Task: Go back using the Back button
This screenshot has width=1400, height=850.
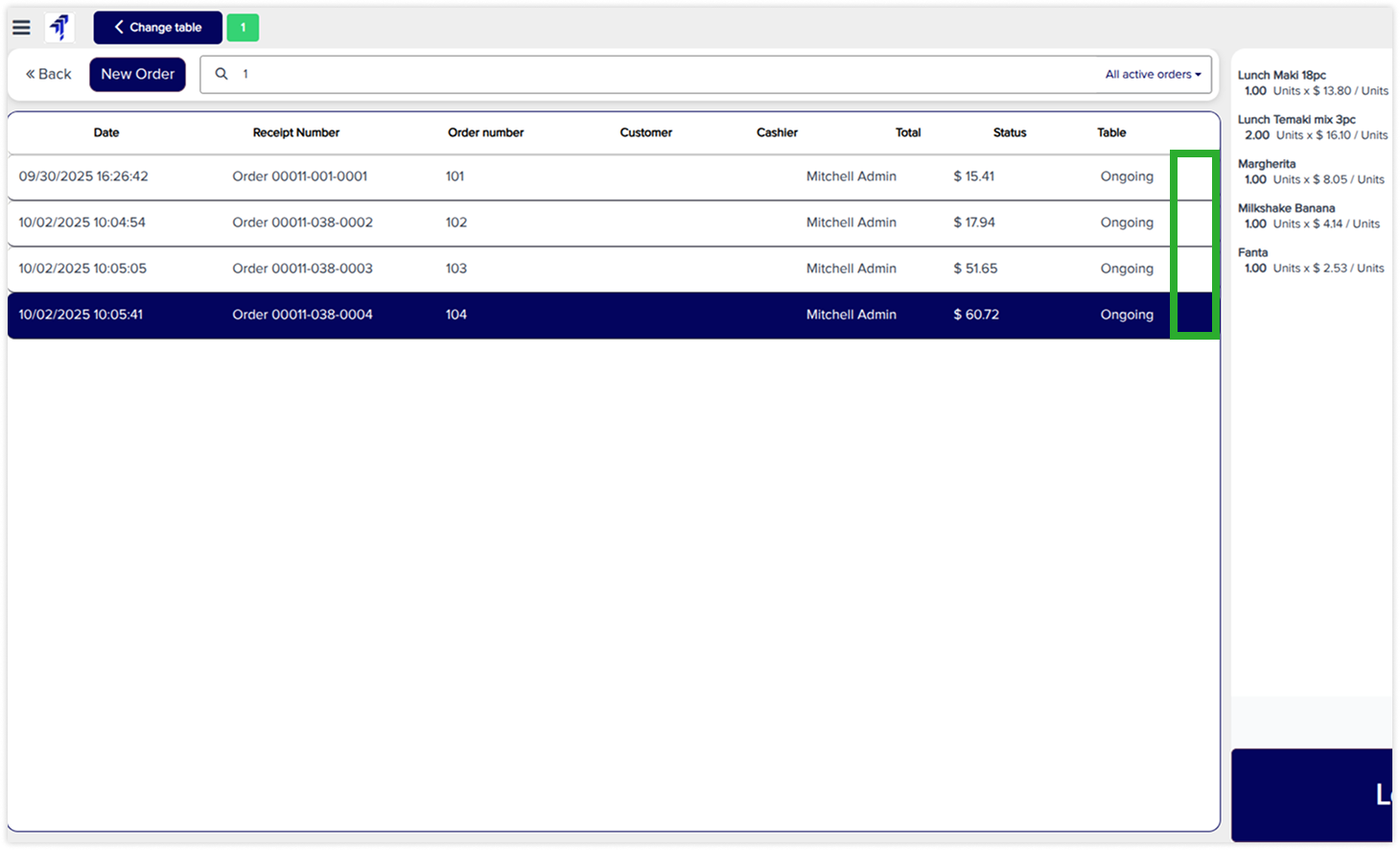Action: tap(49, 74)
